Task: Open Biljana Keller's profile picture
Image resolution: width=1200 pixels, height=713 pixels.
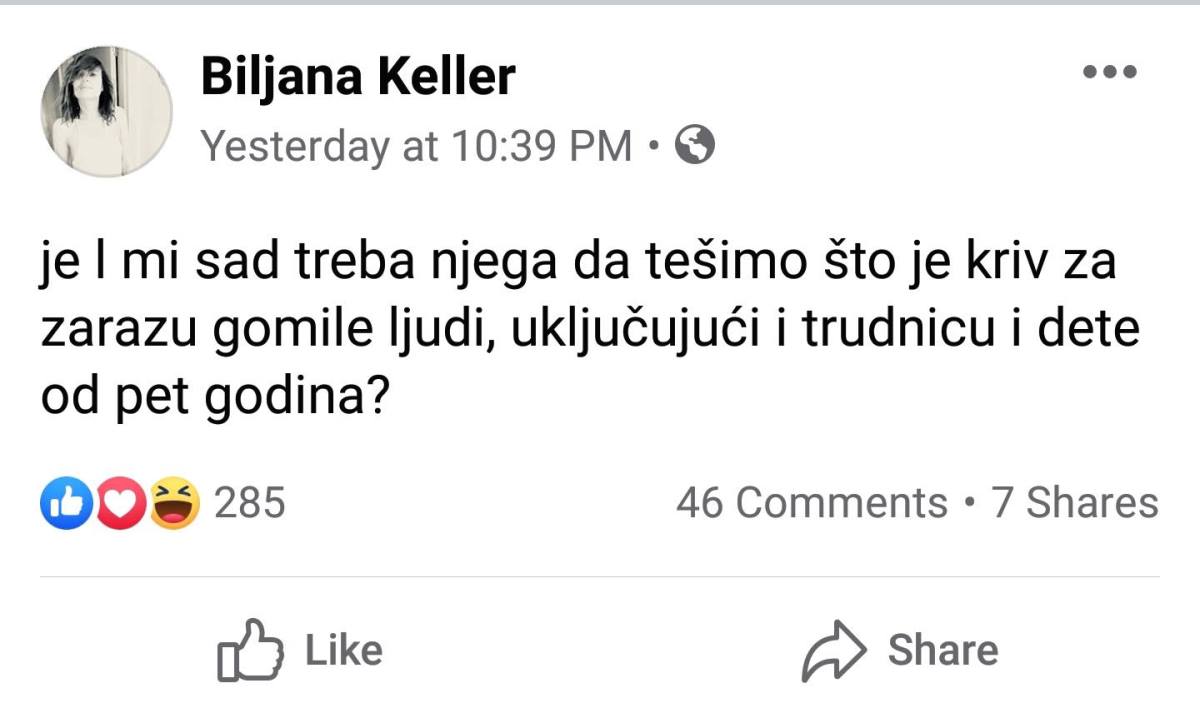Action: (106, 112)
